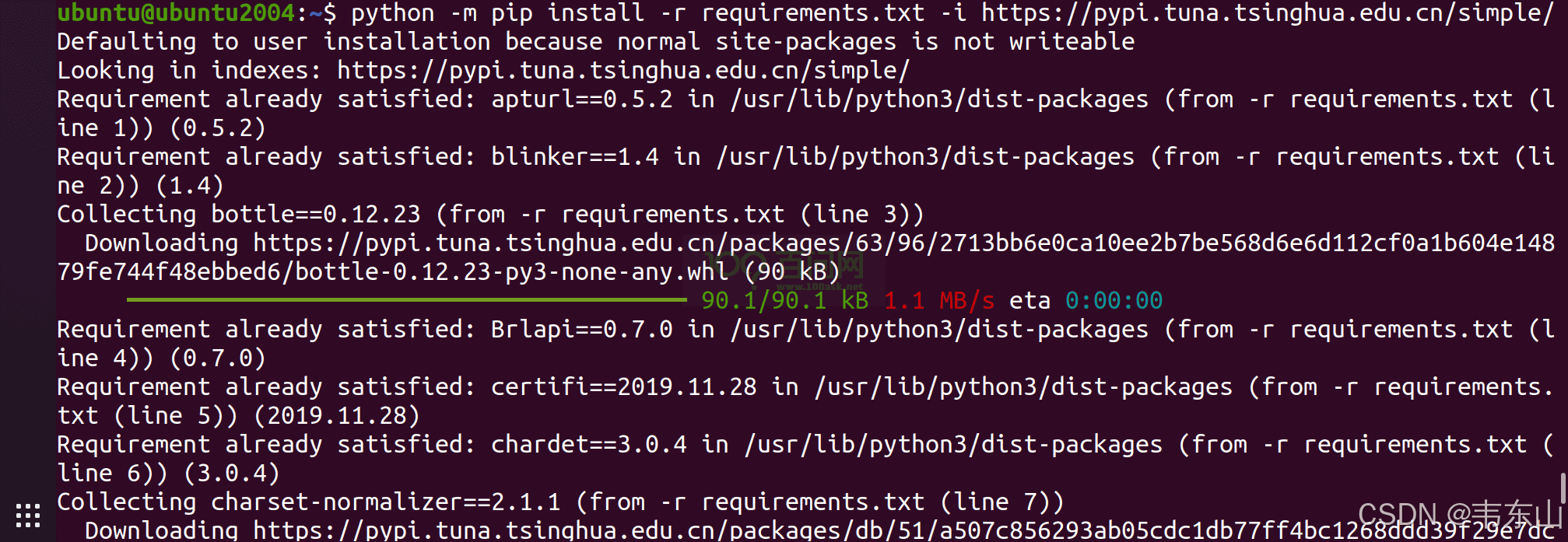This screenshot has width=1568, height=542.
Task: Open the Show Applications grid icon
Action: (x=28, y=515)
